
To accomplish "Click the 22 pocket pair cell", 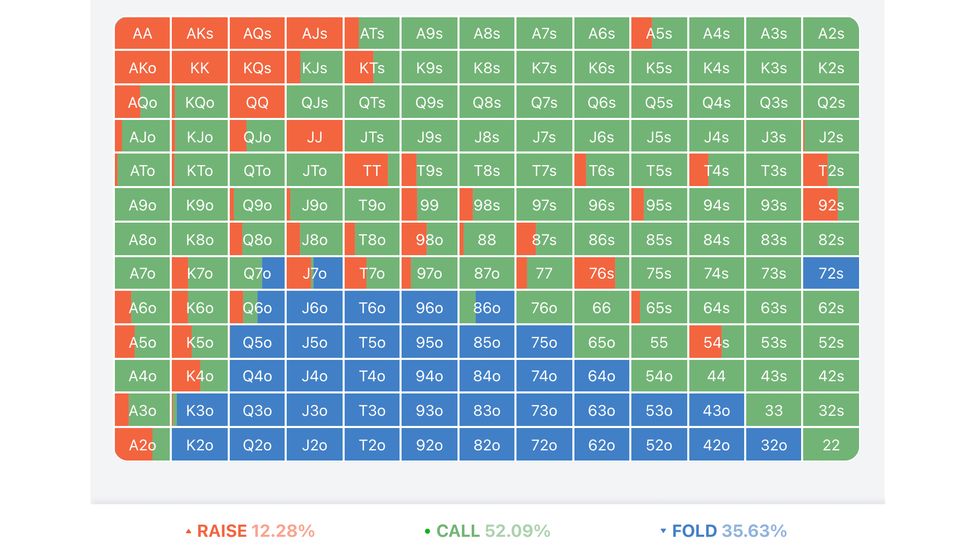I will (x=830, y=445).
